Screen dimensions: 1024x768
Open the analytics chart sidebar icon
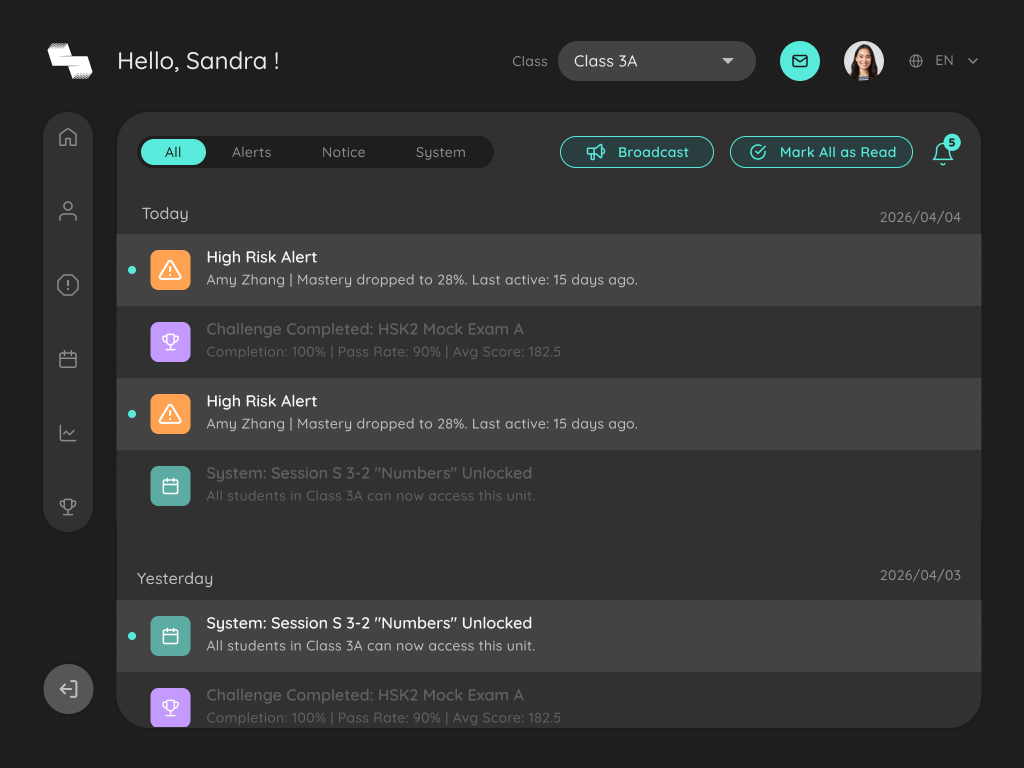point(68,432)
